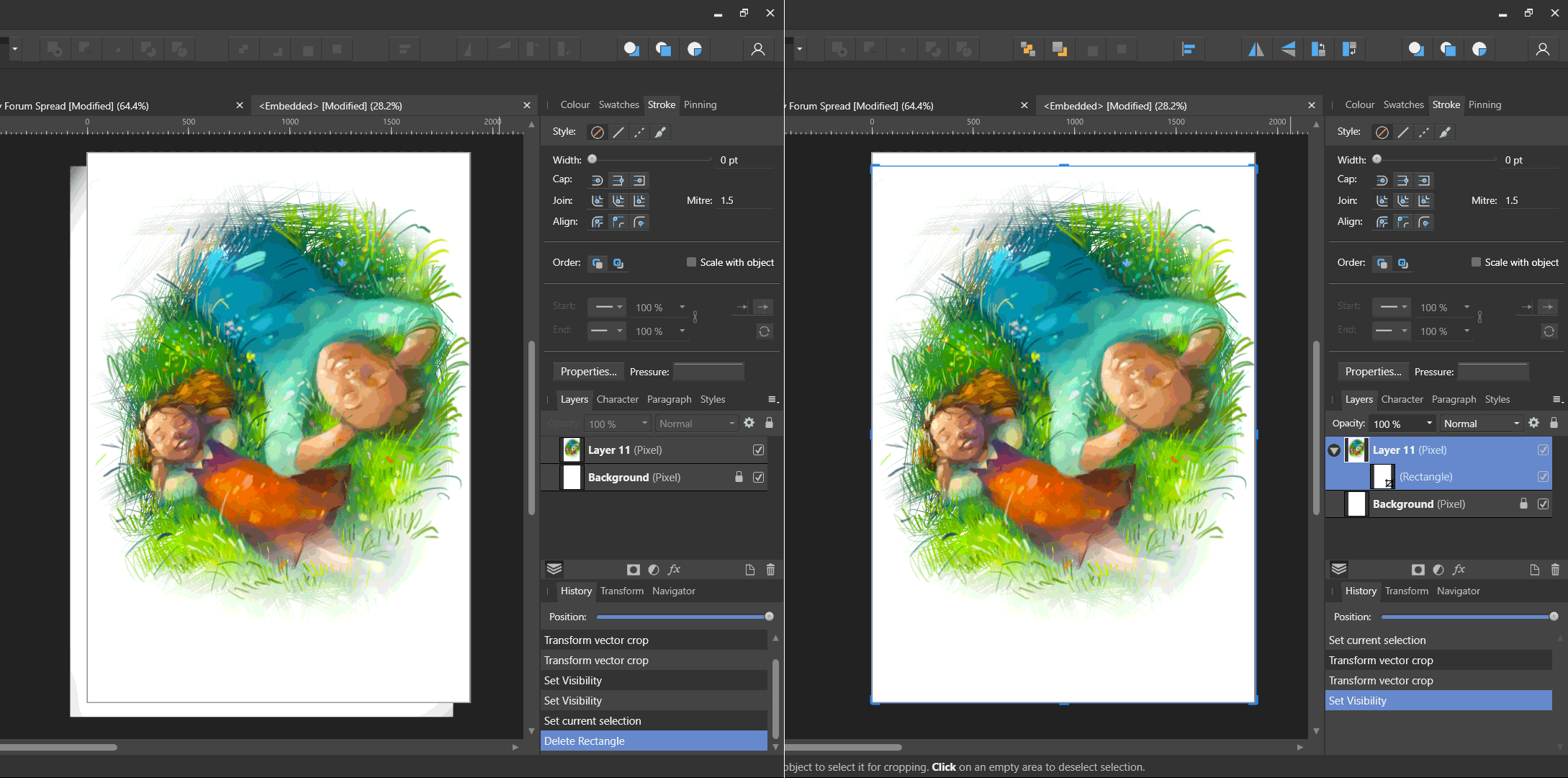Open Layers panel menu in right window
Image resolution: width=1568 pixels, height=778 pixels.
click(x=1557, y=400)
